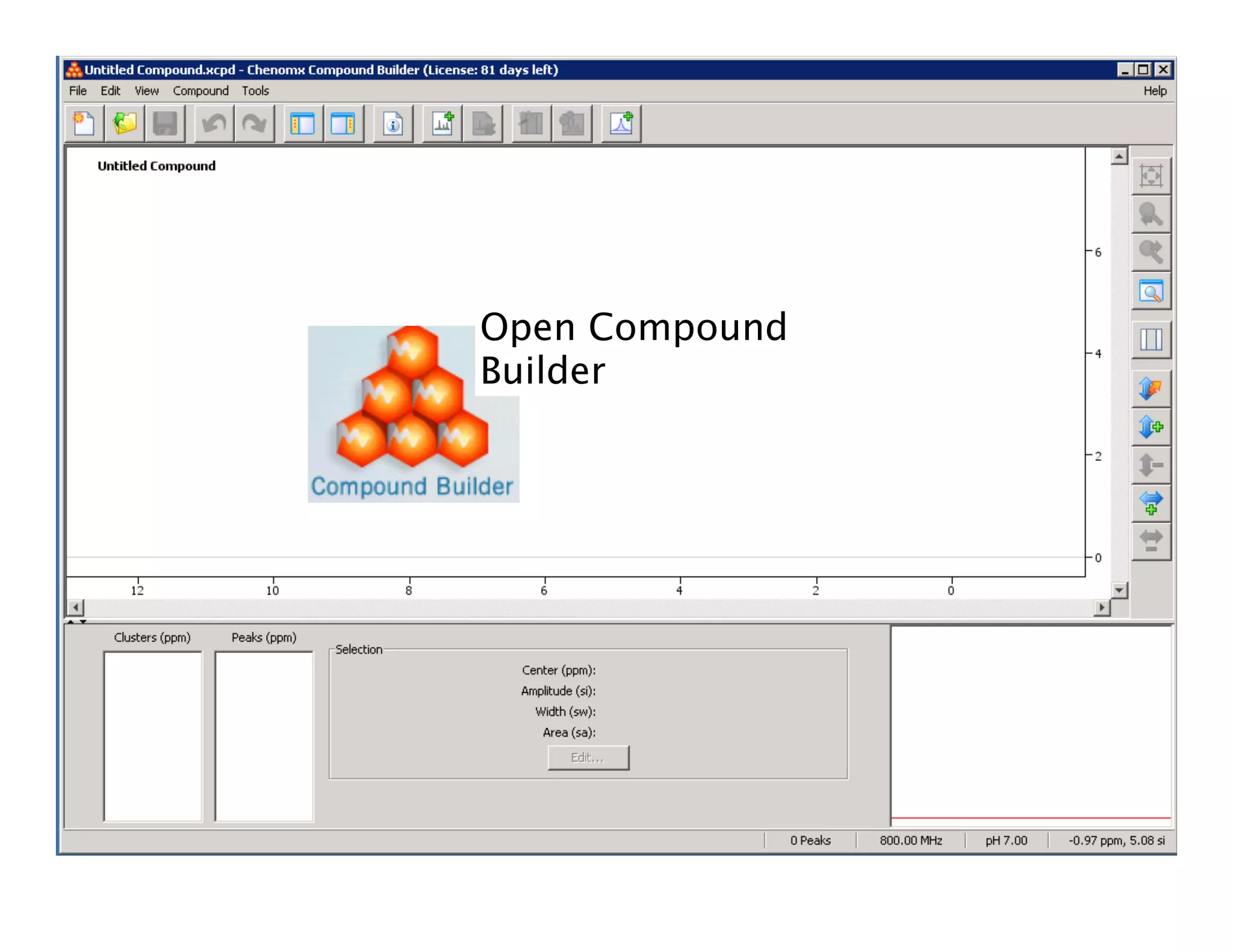Minimize the Compound Builder window
This screenshot has width=1233, height=952.
pos(1125,70)
